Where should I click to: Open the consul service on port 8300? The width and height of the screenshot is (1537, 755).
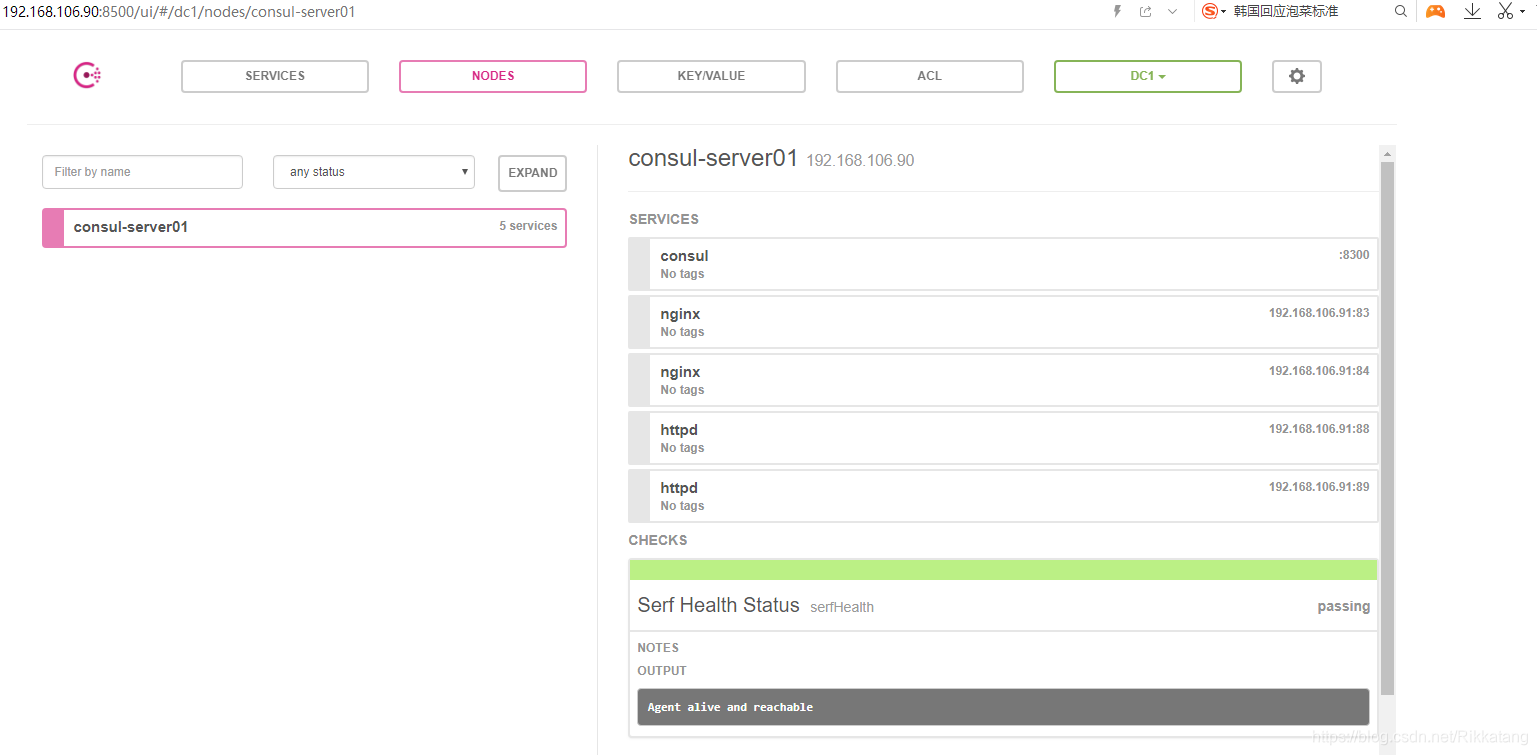coord(1003,264)
